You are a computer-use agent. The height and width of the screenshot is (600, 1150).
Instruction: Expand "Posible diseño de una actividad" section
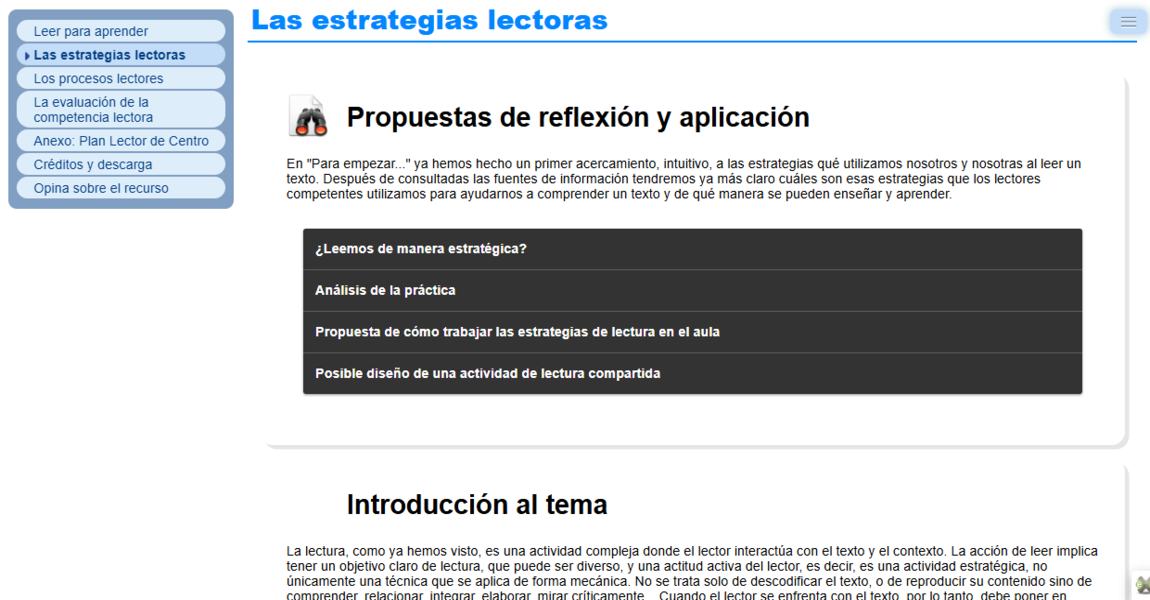(x=692, y=373)
